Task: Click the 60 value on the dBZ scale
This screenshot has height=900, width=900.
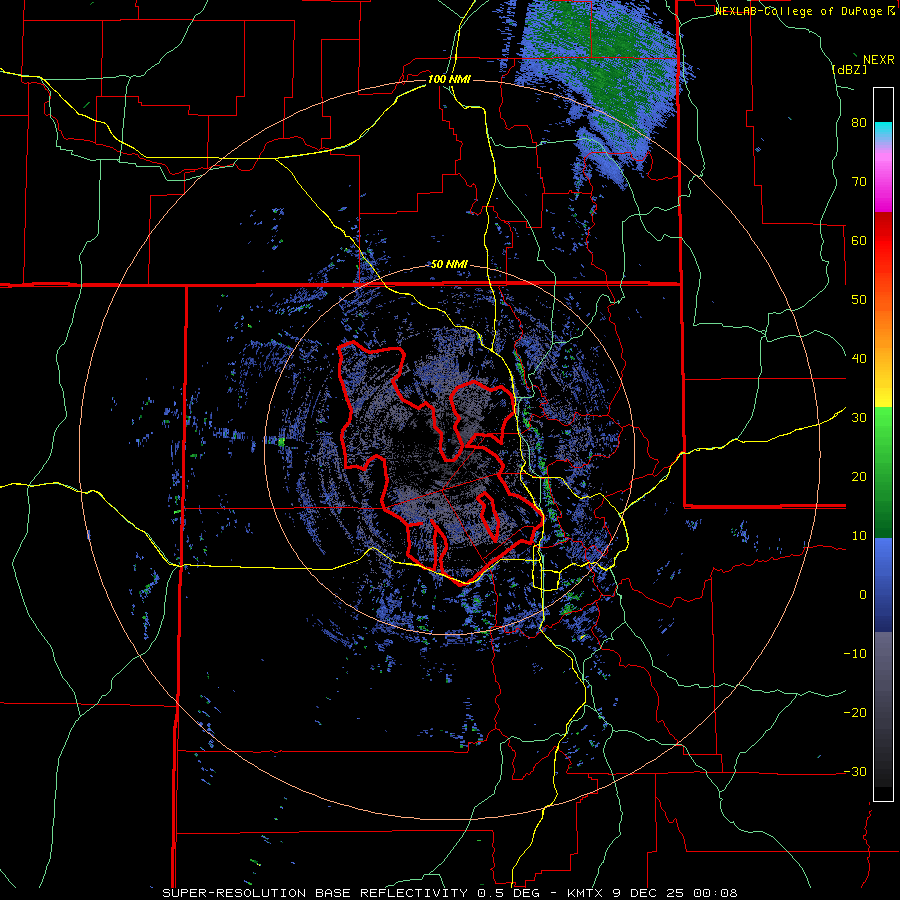Action: pos(859,240)
